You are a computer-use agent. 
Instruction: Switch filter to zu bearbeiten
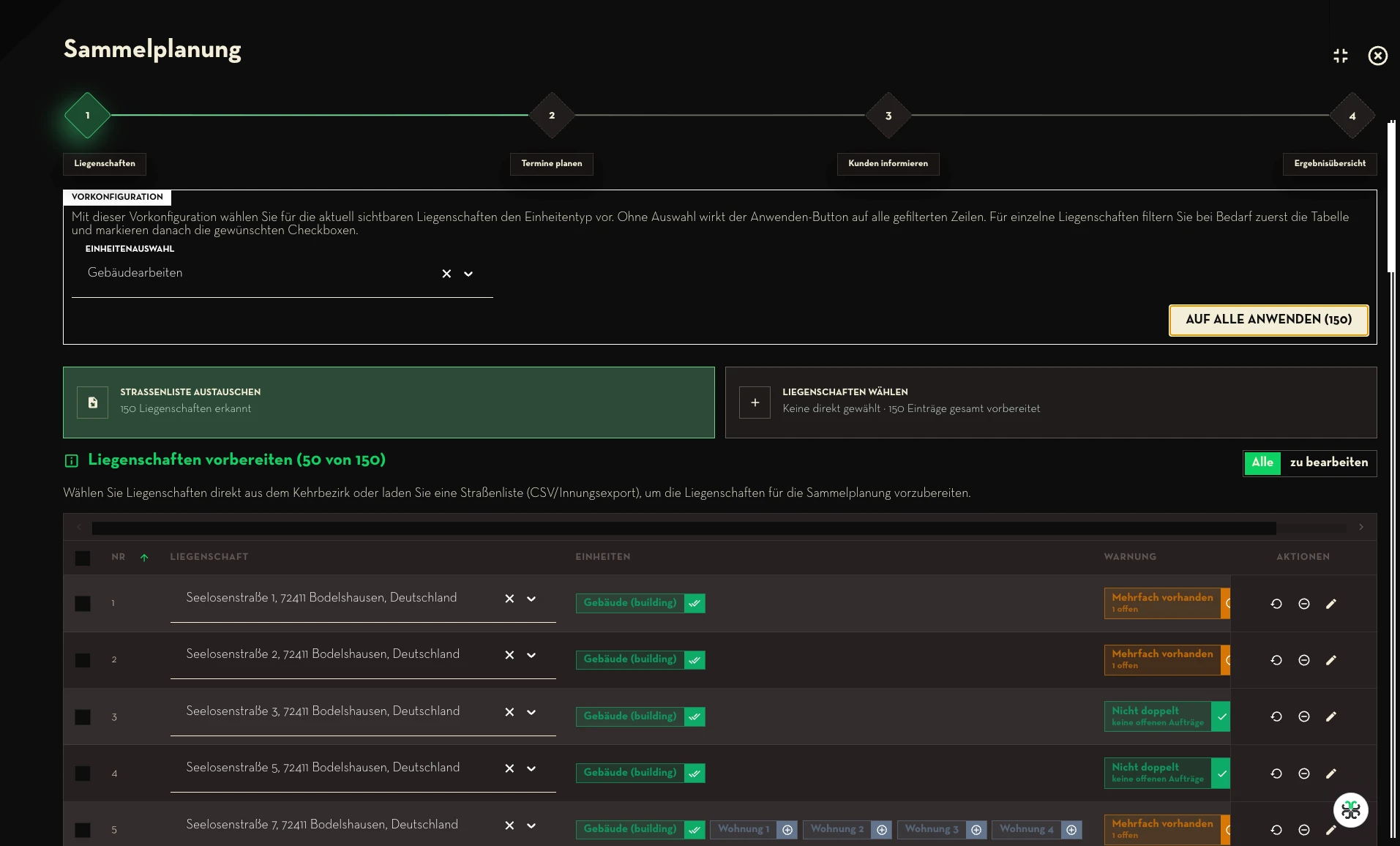(x=1329, y=463)
